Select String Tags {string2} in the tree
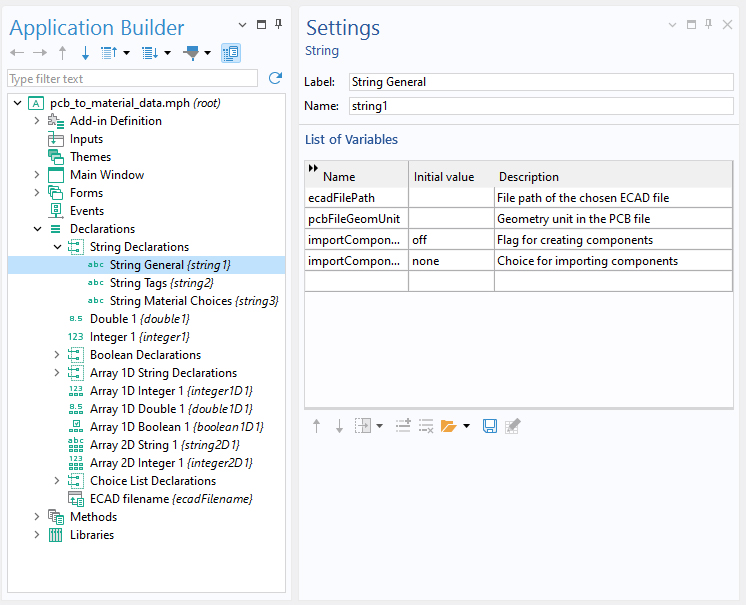This screenshot has height=605, width=746. pyautogui.click(x=161, y=283)
